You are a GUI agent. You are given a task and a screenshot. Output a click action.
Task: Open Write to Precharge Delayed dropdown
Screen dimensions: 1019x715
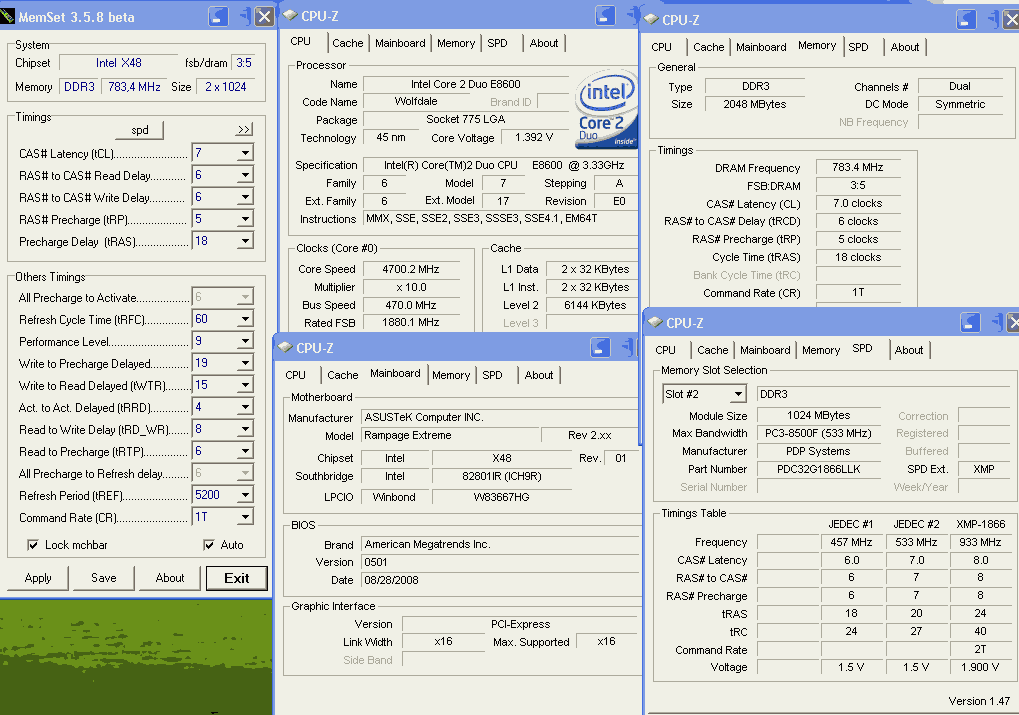point(245,363)
